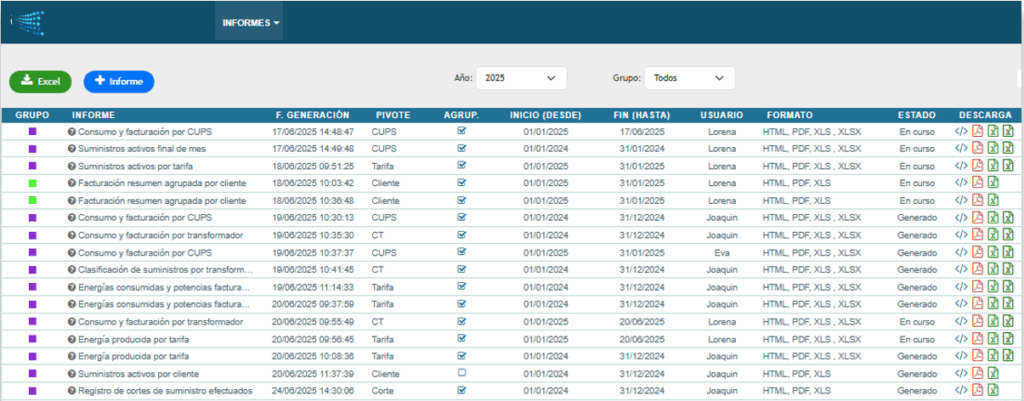Click help icon beside Suministros activos por tarifa
Image resolution: width=1024 pixels, height=401 pixels.
point(71,166)
